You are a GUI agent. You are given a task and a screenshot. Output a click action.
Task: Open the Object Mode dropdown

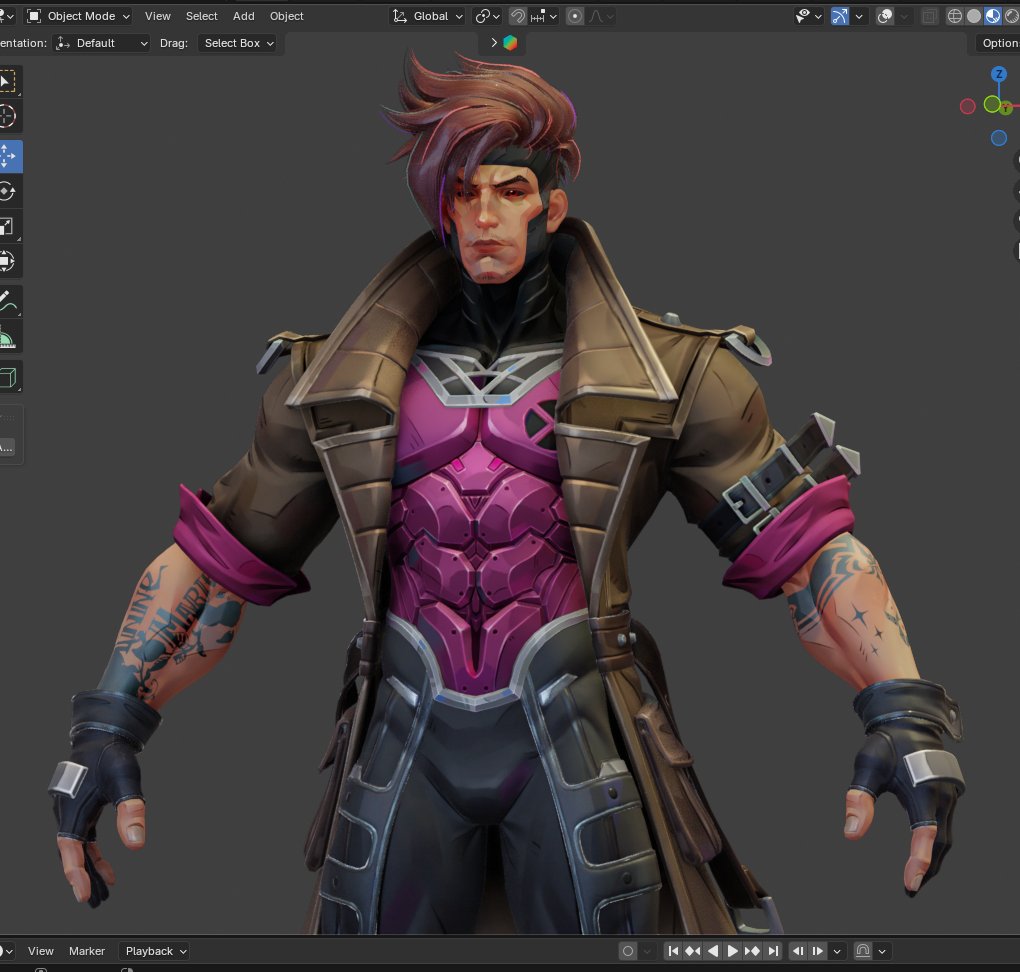point(78,16)
